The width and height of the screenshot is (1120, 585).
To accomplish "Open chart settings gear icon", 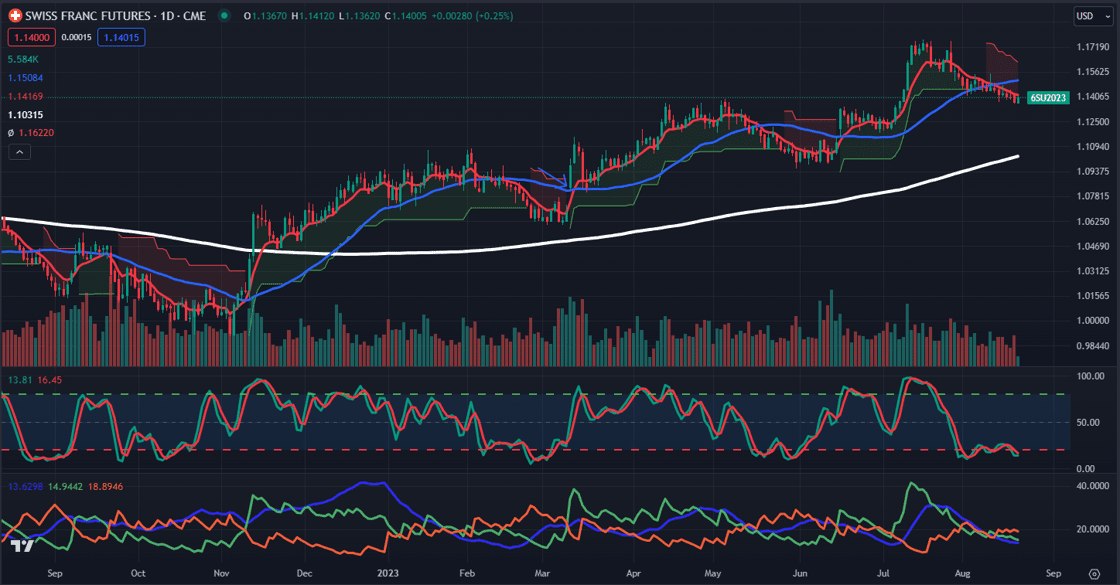I will tap(1094, 574).
